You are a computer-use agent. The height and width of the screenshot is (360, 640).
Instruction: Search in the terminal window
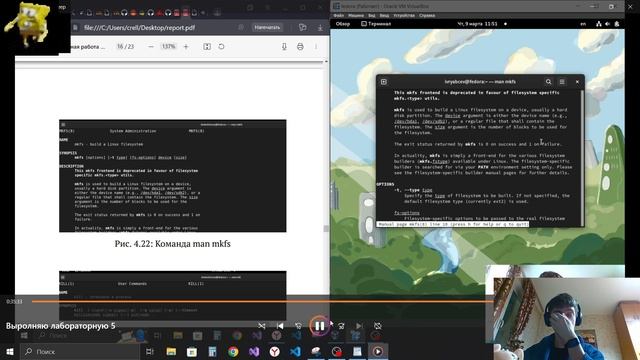(x=548, y=82)
